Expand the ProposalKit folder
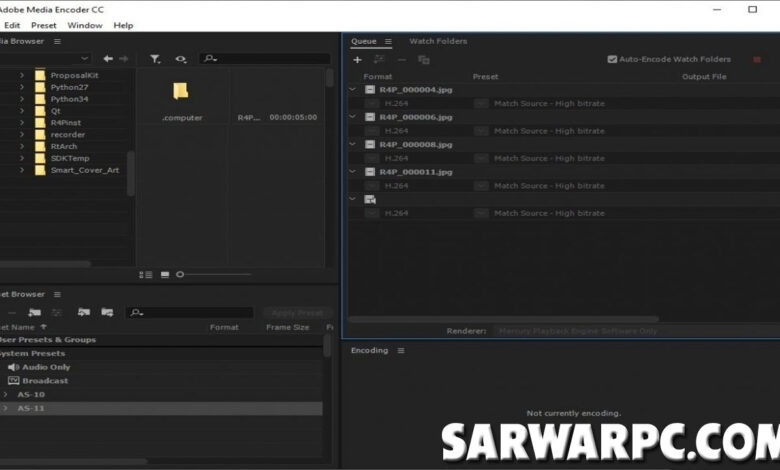780x470 pixels. 22,75
